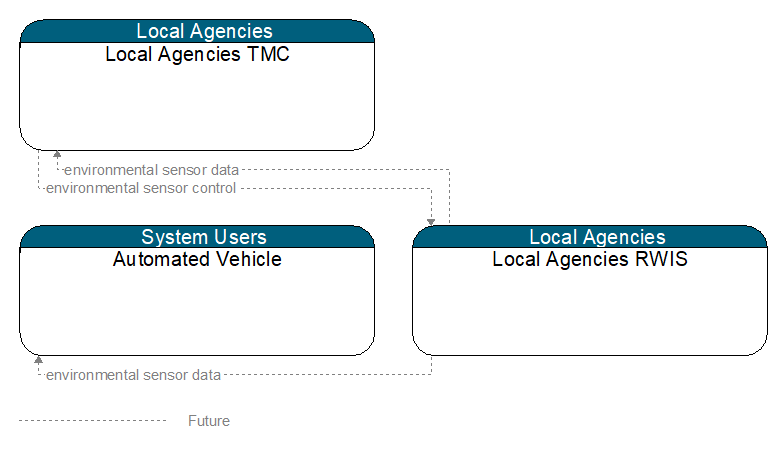The width and height of the screenshot is (783, 449).
Task: Click the 'environmental sensor control' flow label
Action: tap(141, 188)
